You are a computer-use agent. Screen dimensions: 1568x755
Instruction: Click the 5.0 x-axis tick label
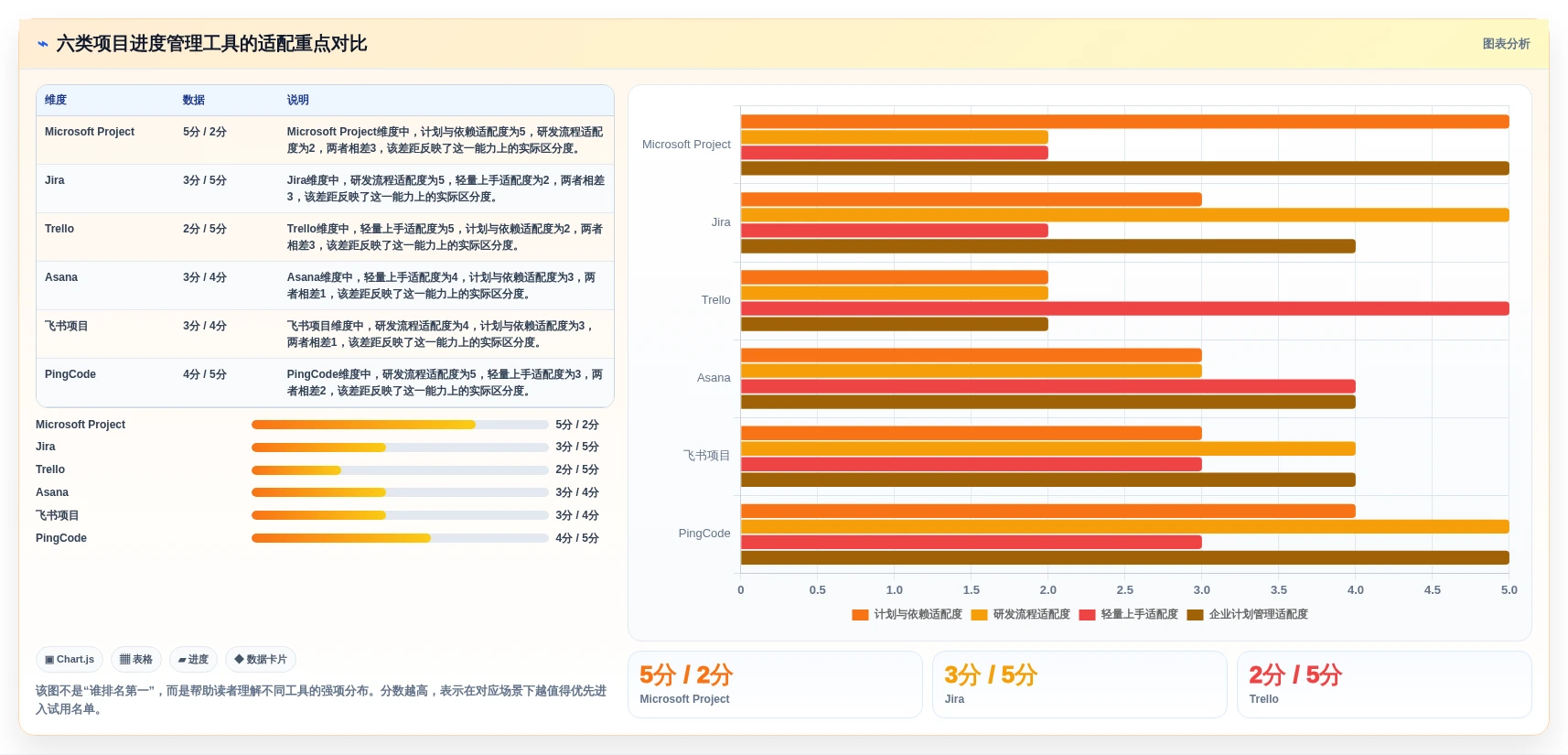(1509, 590)
